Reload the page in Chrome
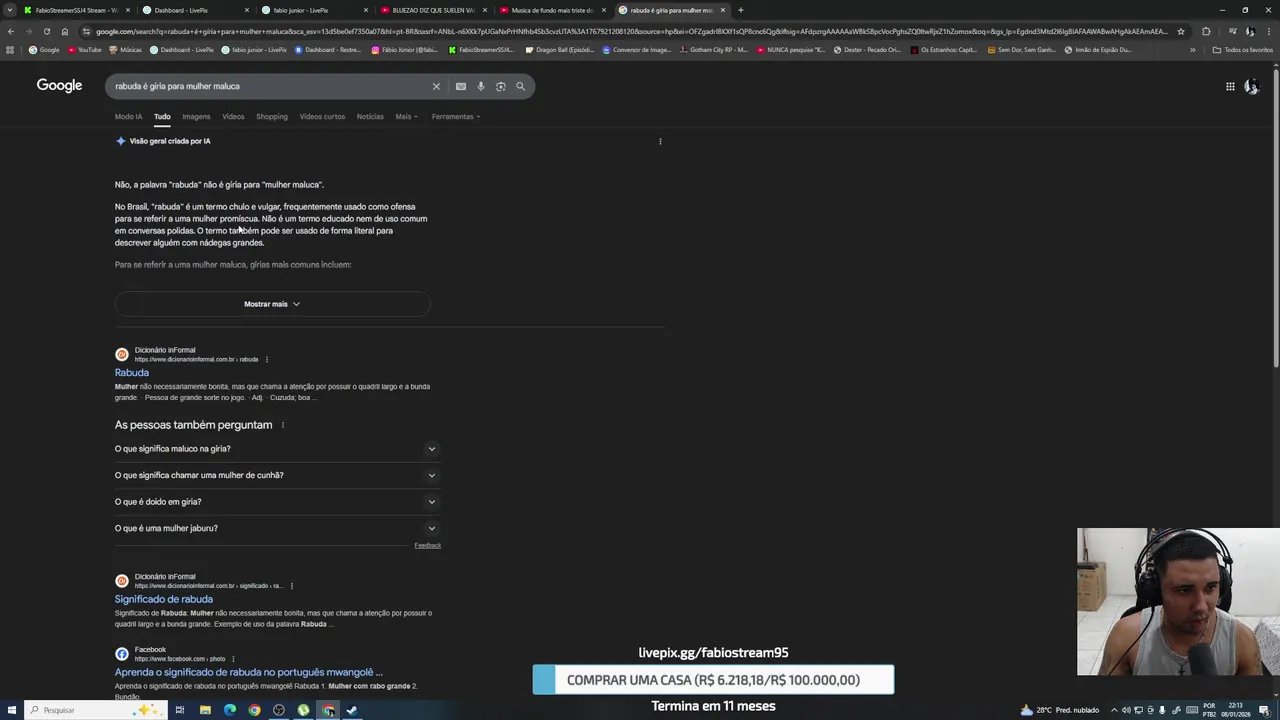The image size is (1280, 720). pyautogui.click(x=46, y=31)
